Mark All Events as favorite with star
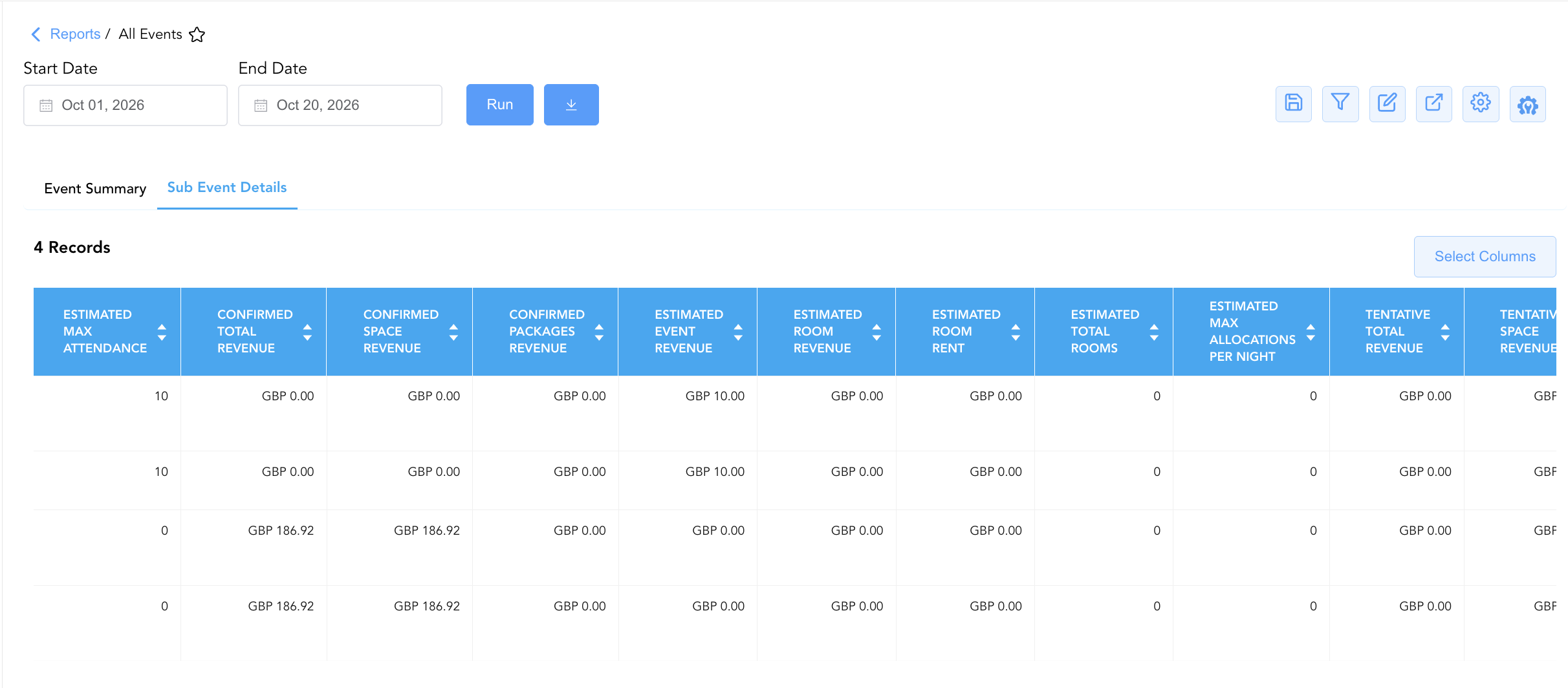Image resolution: width=1568 pixels, height=688 pixels. click(x=197, y=34)
